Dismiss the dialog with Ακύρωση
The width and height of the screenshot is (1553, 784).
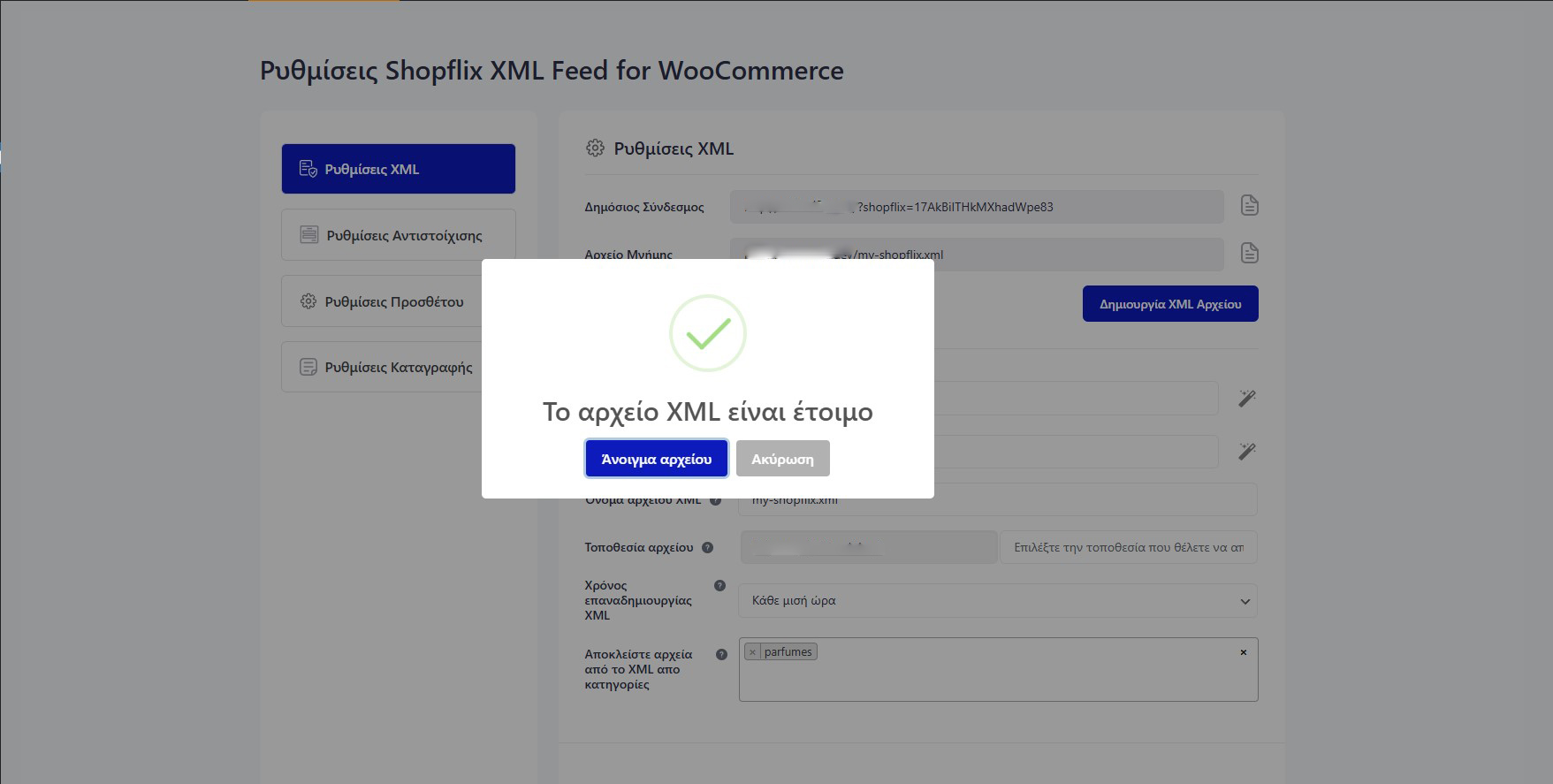coord(782,459)
